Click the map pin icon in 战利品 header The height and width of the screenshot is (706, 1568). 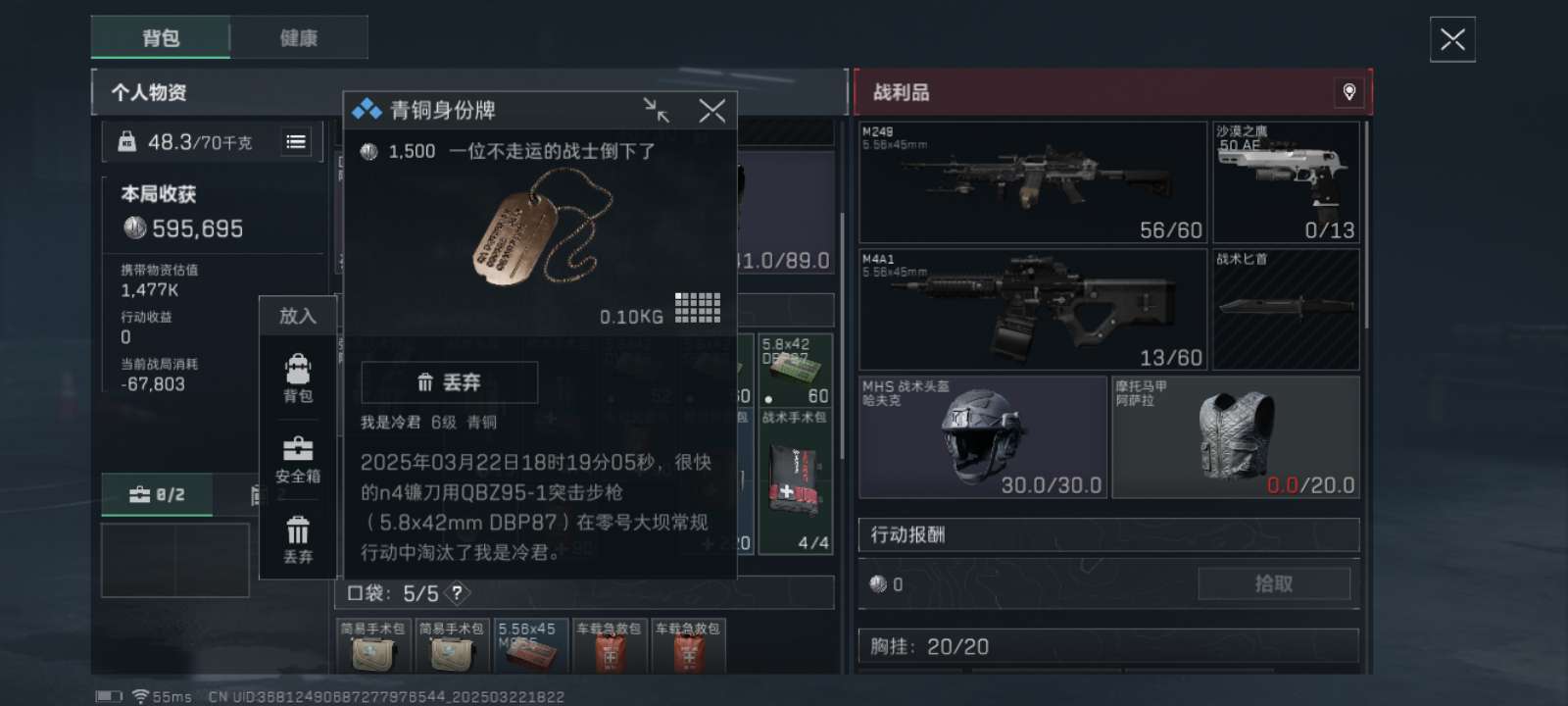pyautogui.click(x=1349, y=92)
